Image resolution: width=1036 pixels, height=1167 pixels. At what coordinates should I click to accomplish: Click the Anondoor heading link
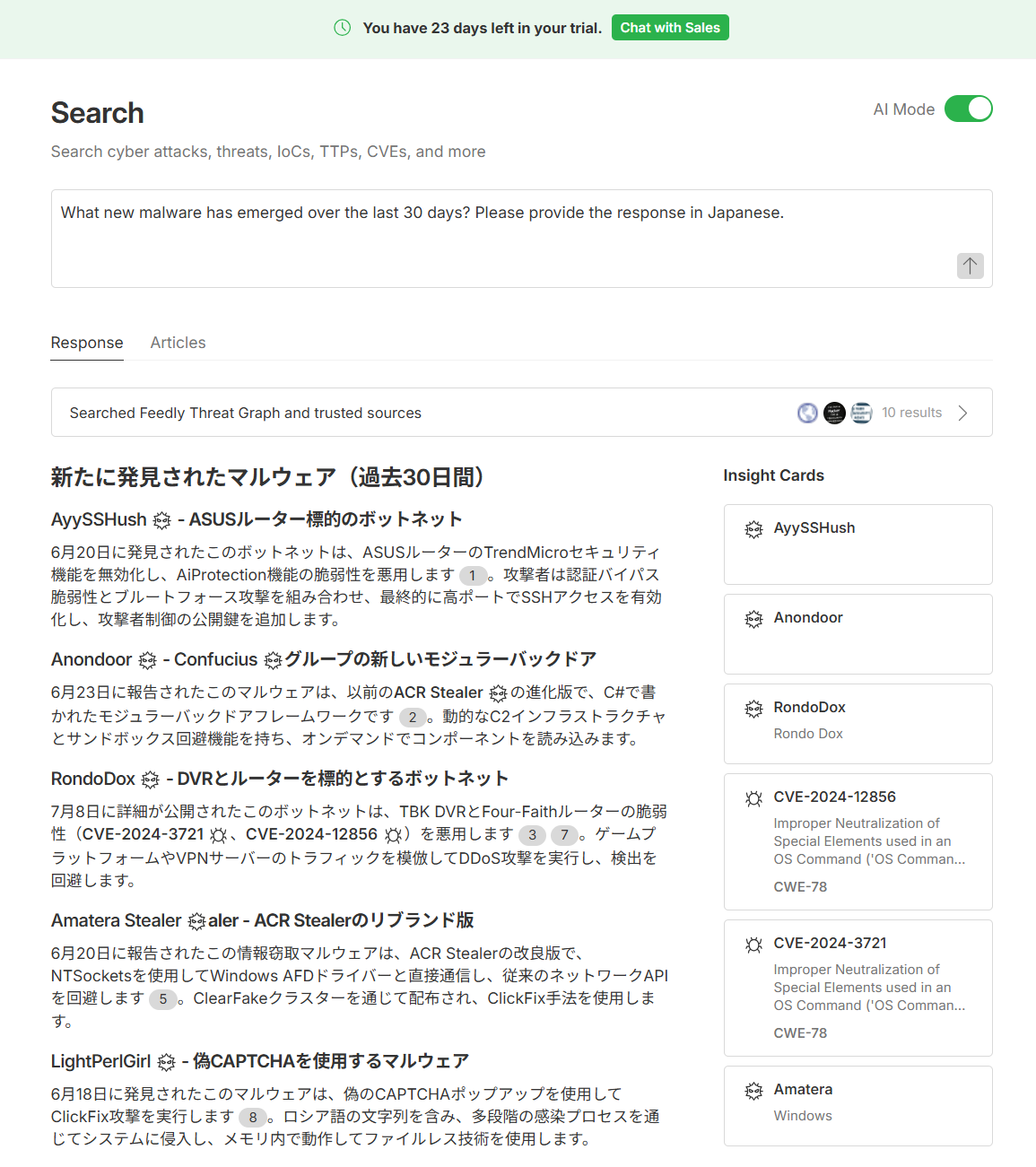tap(91, 659)
